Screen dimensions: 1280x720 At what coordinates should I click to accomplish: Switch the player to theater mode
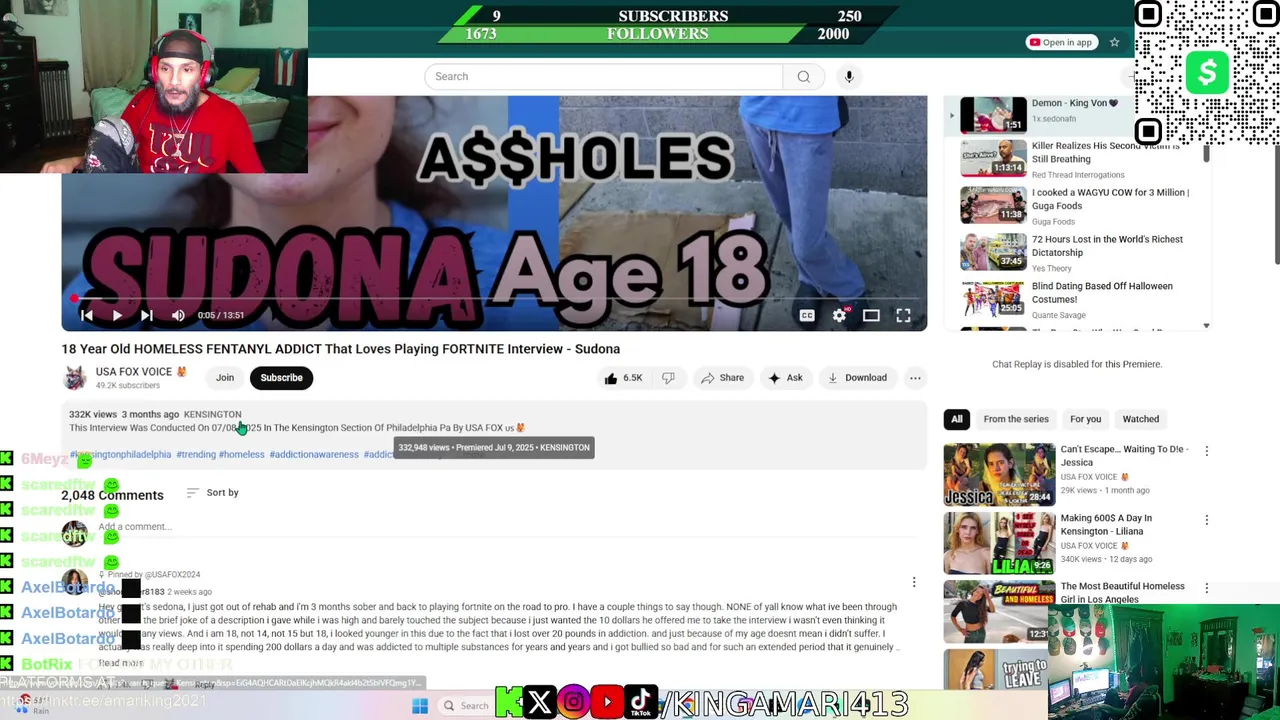[x=871, y=315]
